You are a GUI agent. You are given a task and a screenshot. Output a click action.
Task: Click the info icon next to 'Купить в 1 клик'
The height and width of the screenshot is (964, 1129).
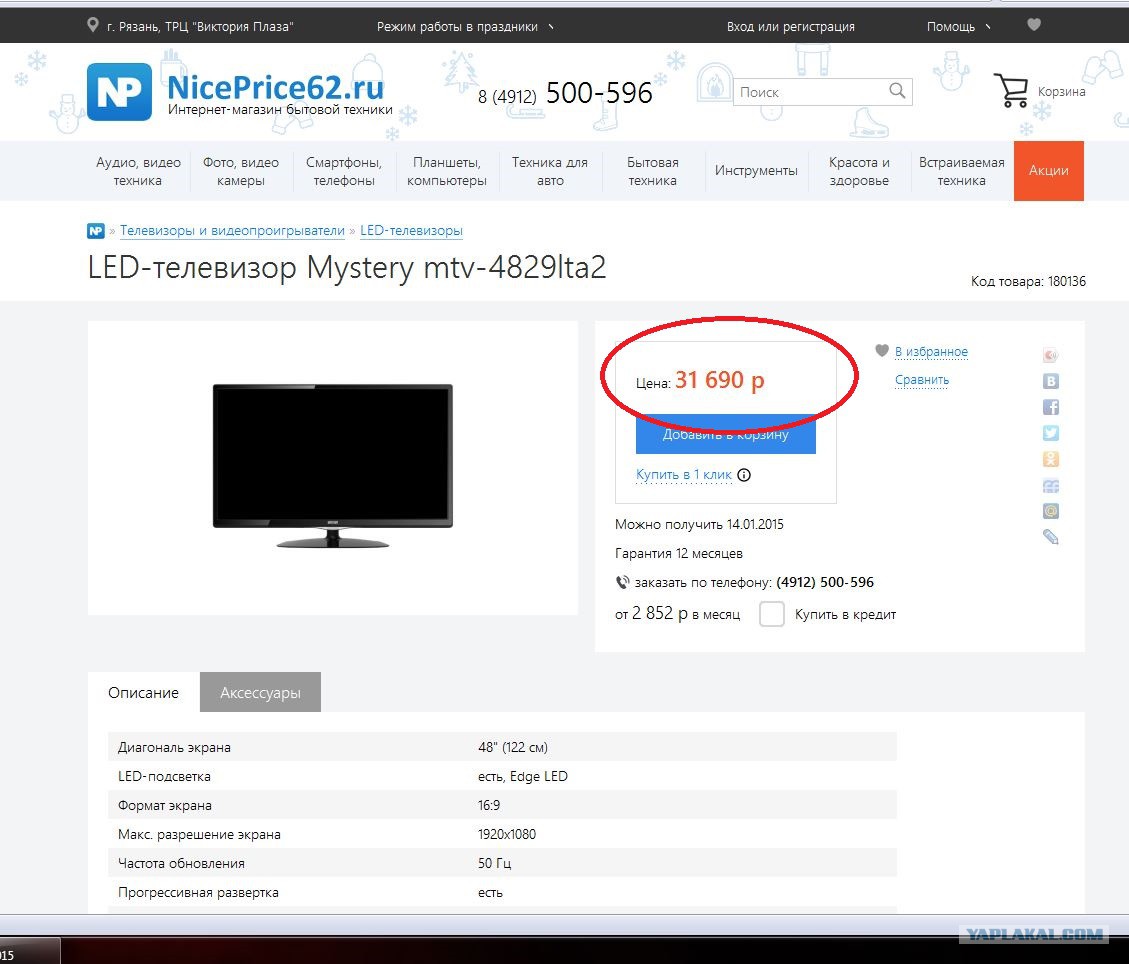[745, 475]
